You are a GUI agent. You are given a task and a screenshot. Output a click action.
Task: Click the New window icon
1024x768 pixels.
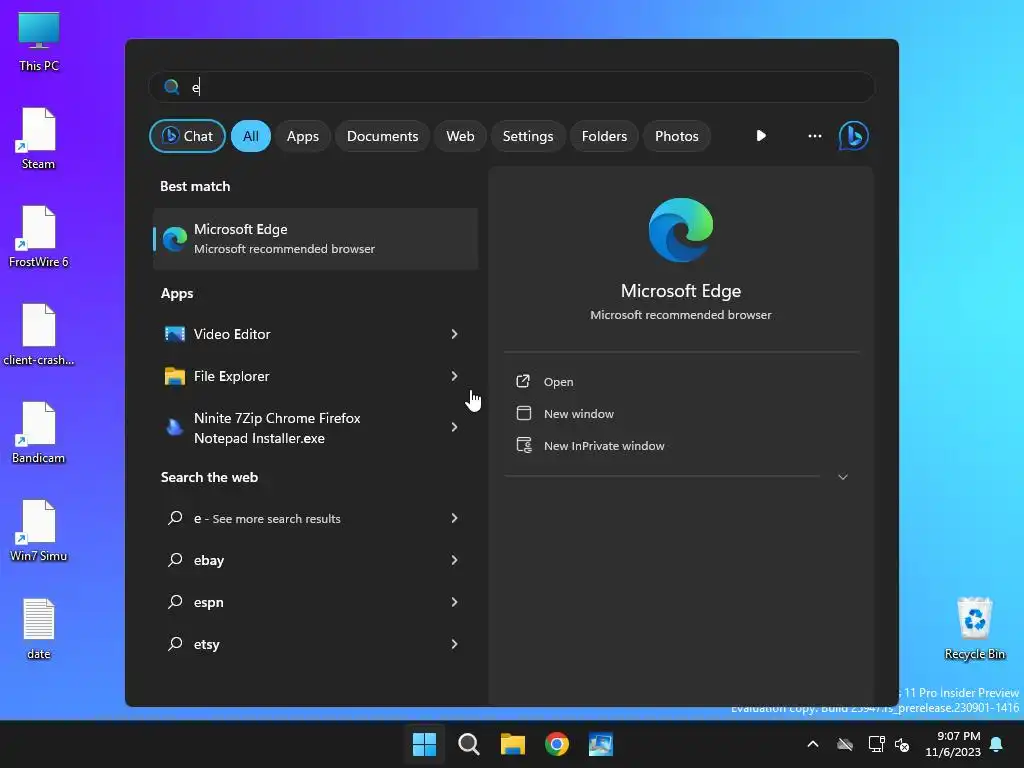pos(523,413)
